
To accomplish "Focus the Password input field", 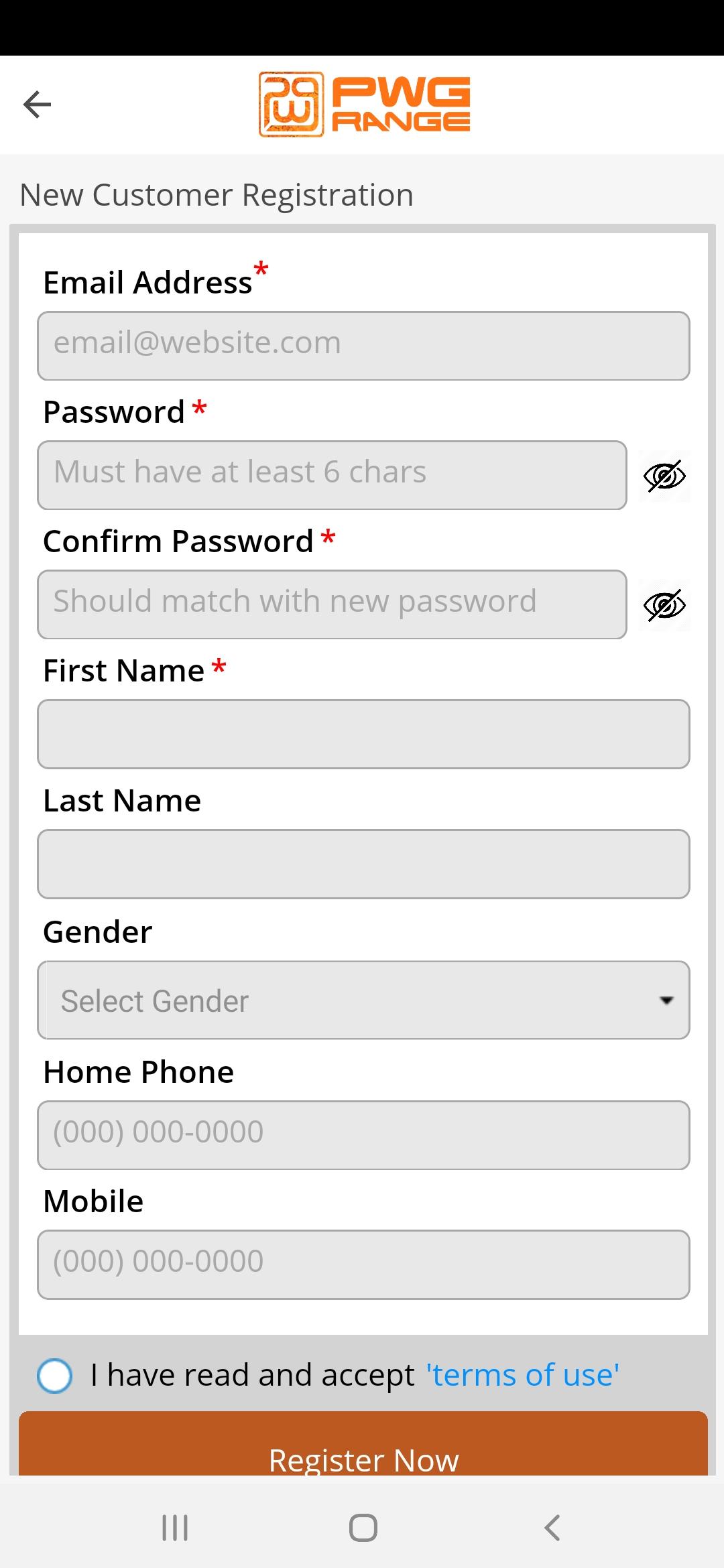I will pyautogui.click(x=332, y=475).
